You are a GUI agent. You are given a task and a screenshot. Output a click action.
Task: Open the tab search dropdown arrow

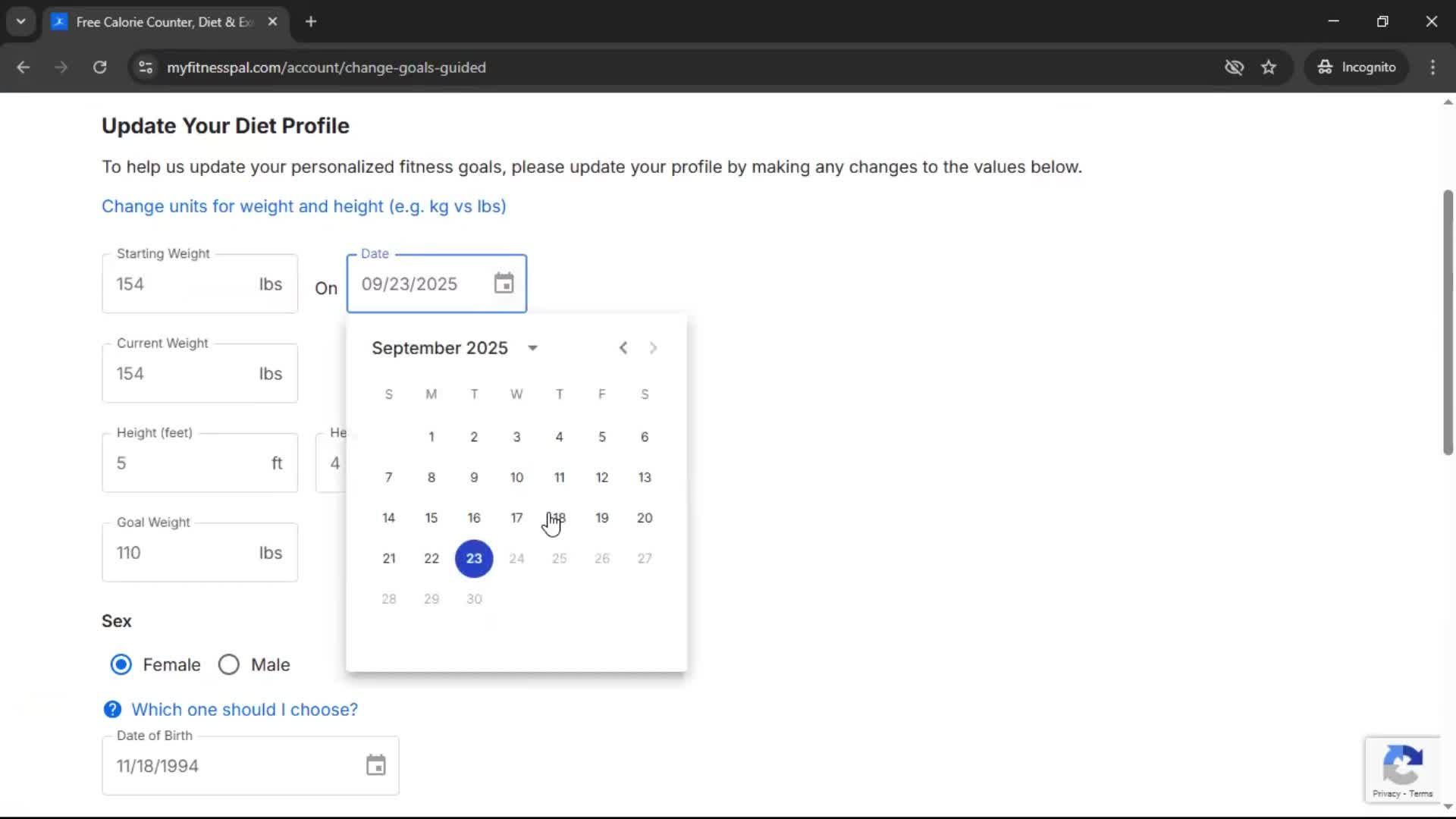tap(20, 21)
